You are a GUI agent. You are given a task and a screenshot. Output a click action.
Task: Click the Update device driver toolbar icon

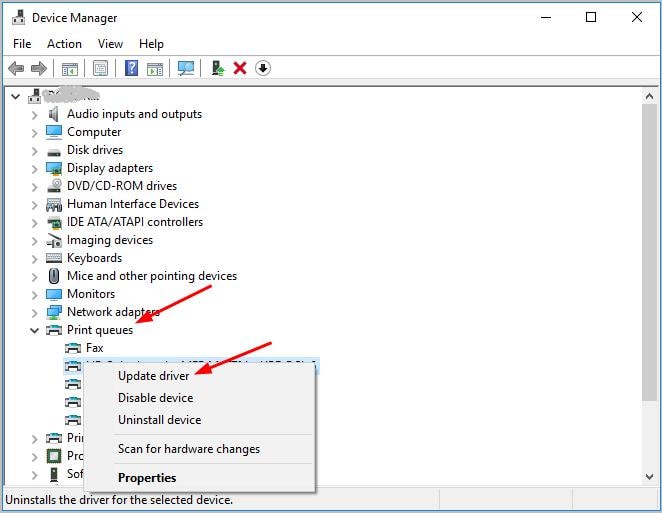pos(218,68)
